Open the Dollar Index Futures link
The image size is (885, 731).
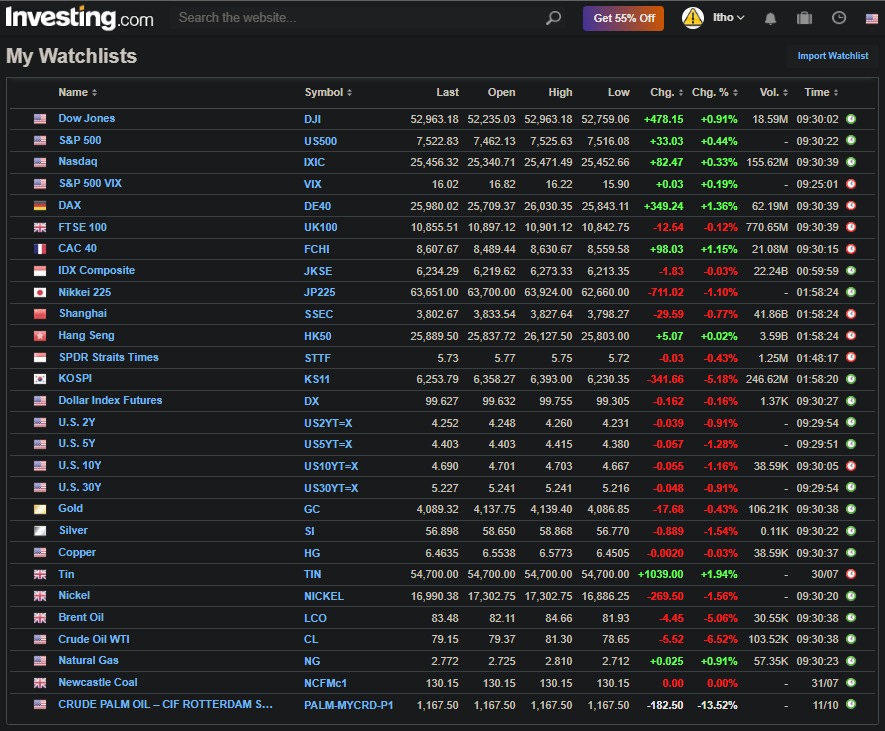pyautogui.click(x=110, y=400)
